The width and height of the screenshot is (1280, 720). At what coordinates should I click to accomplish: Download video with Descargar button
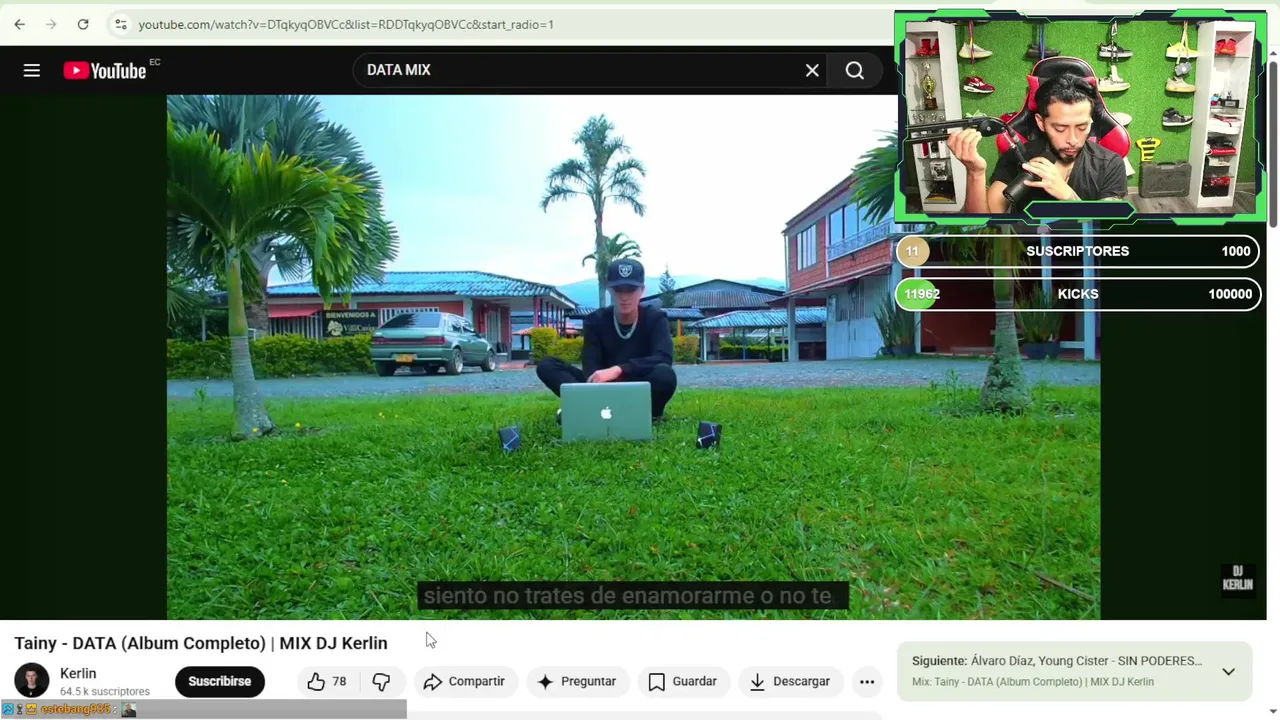click(x=790, y=681)
